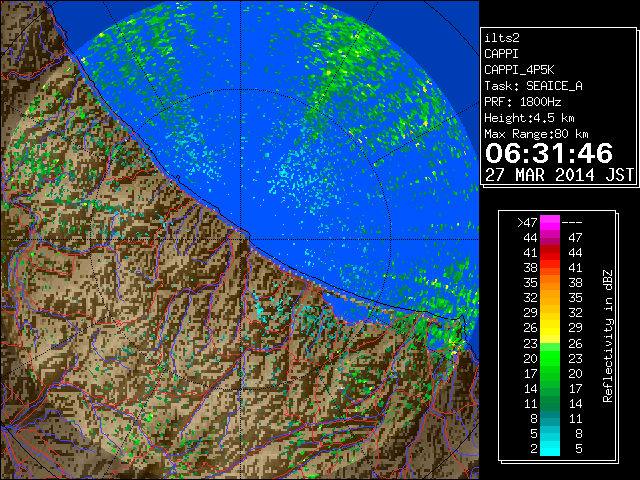The height and width of the screenshot is (480, 640).
Task: Click 'Task: SEAICE_A' text
Action: pos(533,86)
